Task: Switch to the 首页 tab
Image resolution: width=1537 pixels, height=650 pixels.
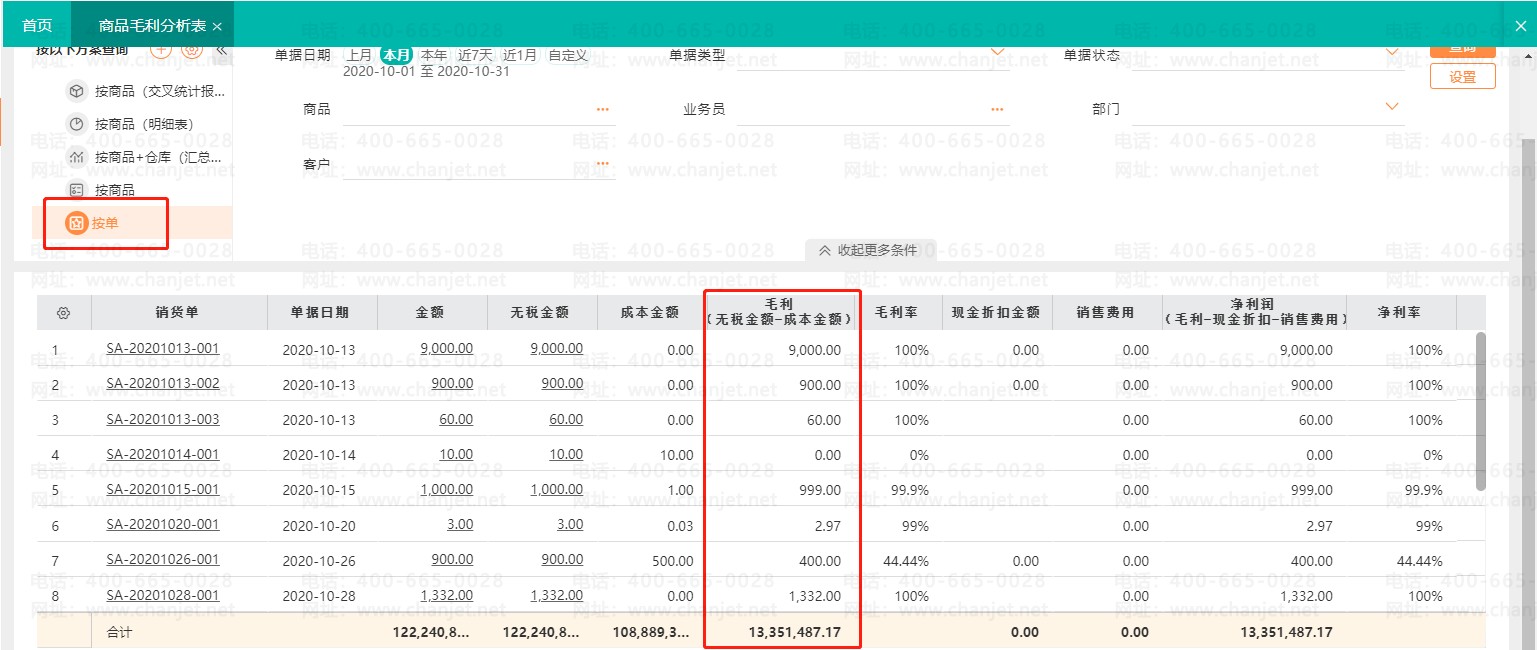Action: coord(37,25)
